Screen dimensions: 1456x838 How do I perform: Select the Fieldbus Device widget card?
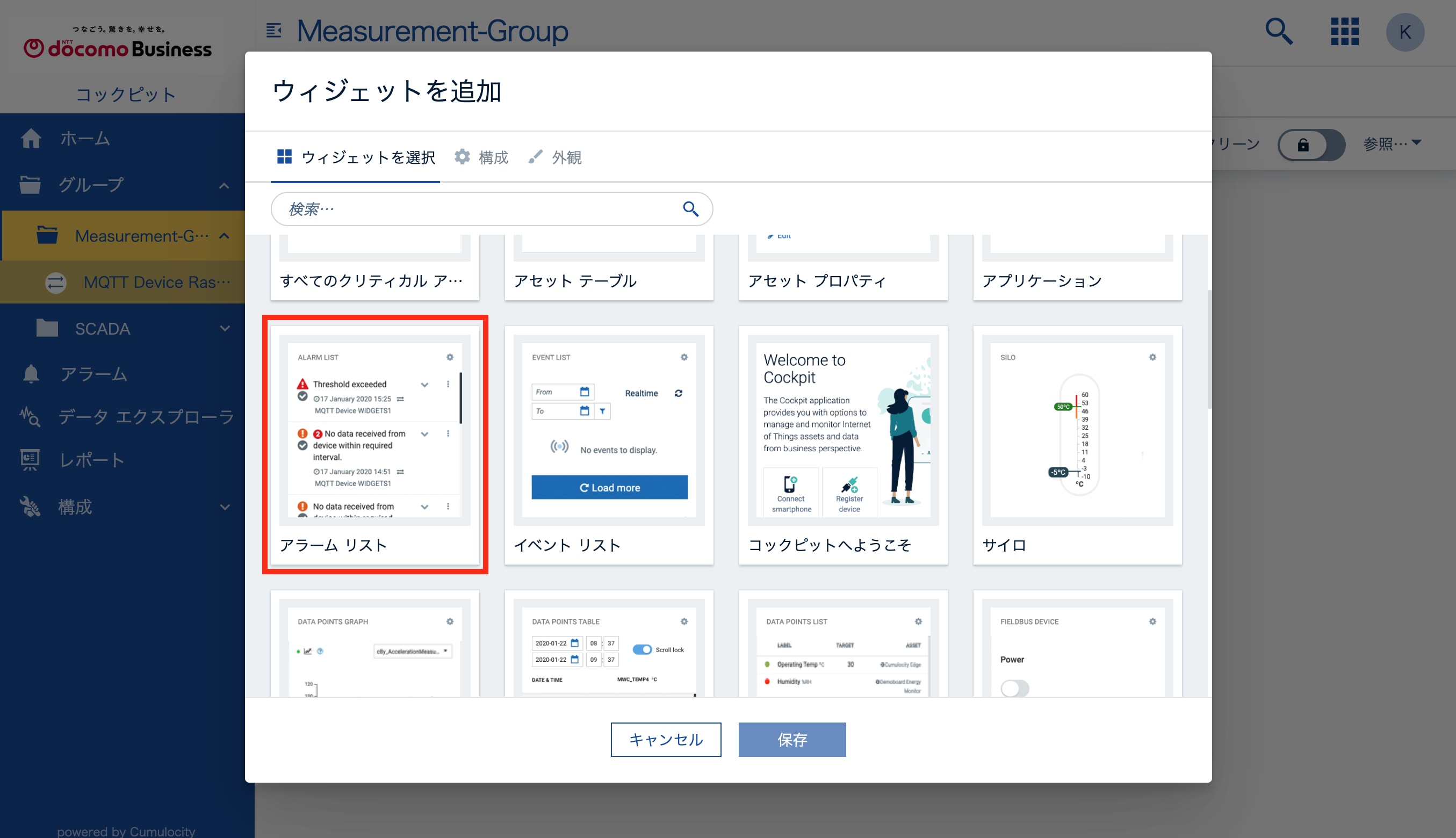(x=1077, y=644)
